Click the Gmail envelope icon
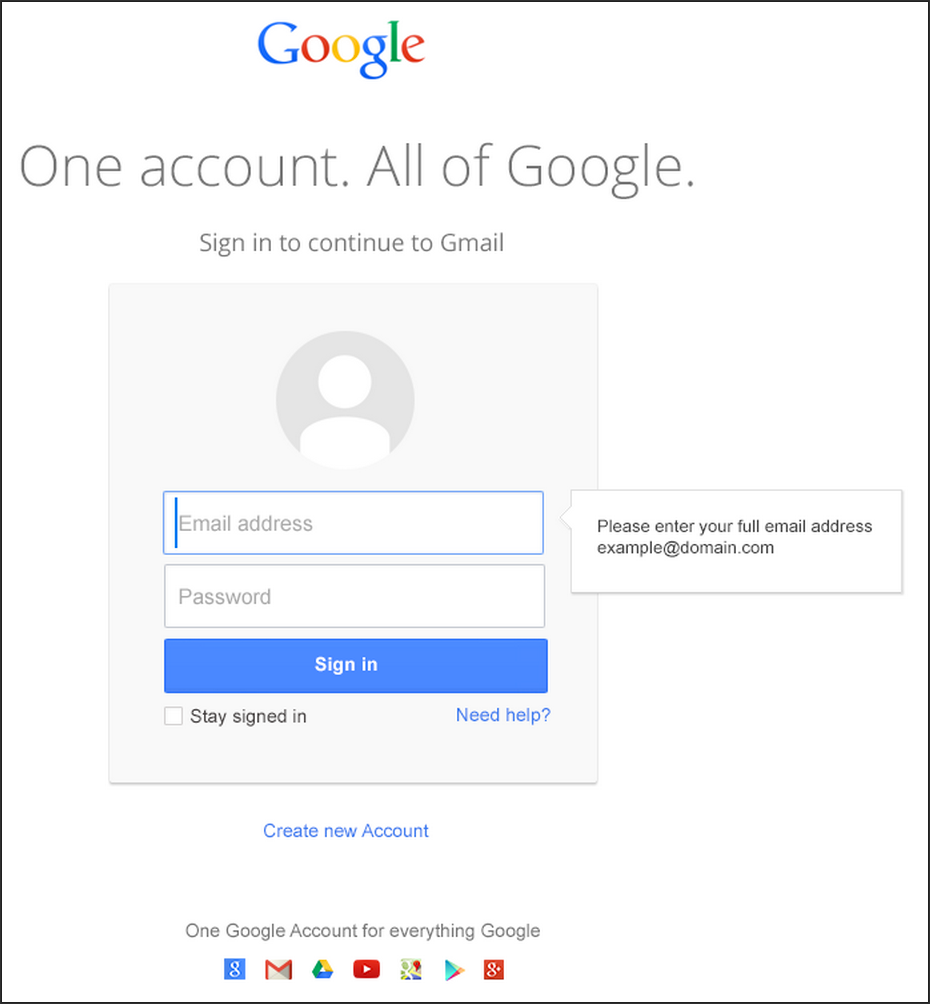930x1004 pixels. click(x=278, y=968)
